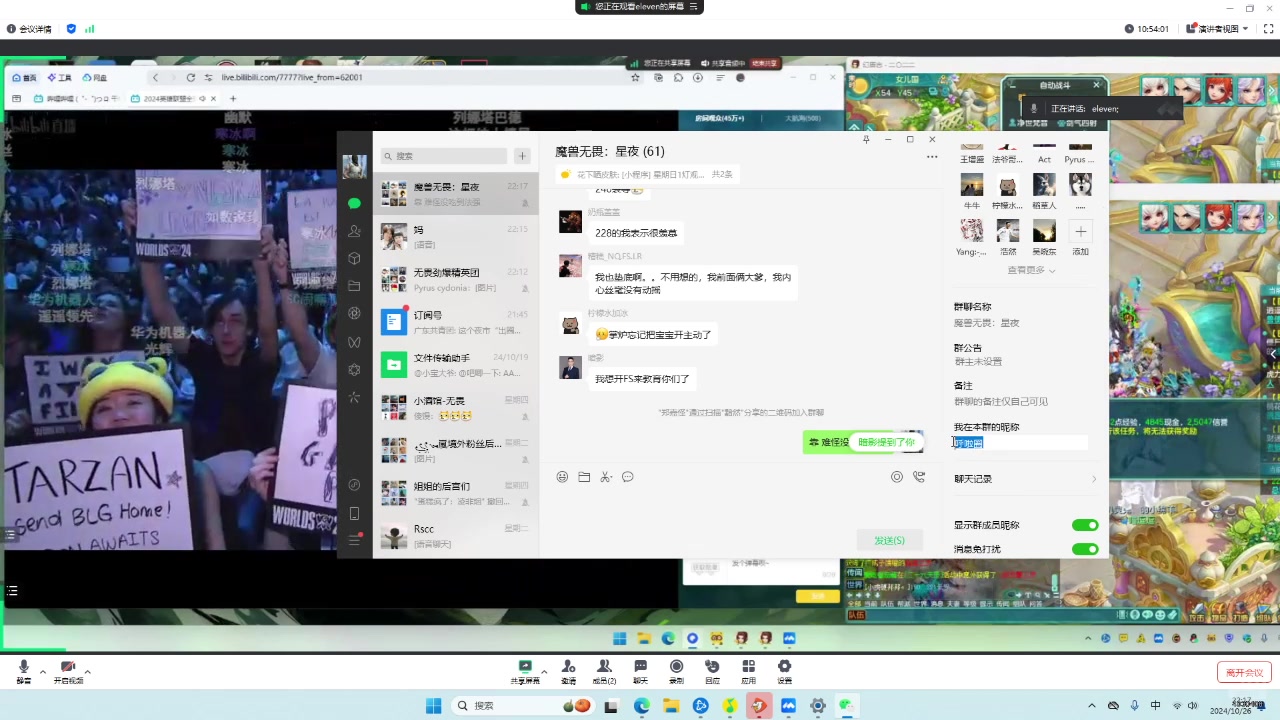The width and height of the screenshot is (1280, 720).
Task: Click the live-stream circle icon in chat toolbar
Action: click(897, 477)
